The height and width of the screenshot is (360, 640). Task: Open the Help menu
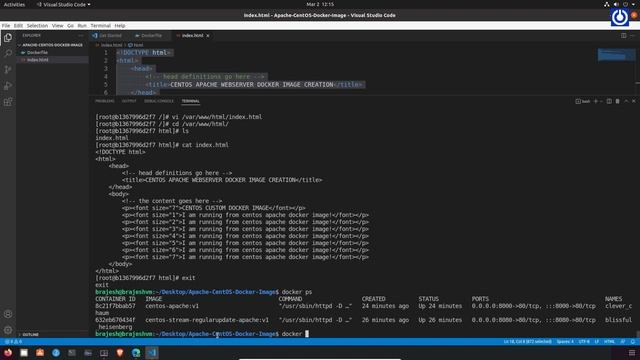120,25
